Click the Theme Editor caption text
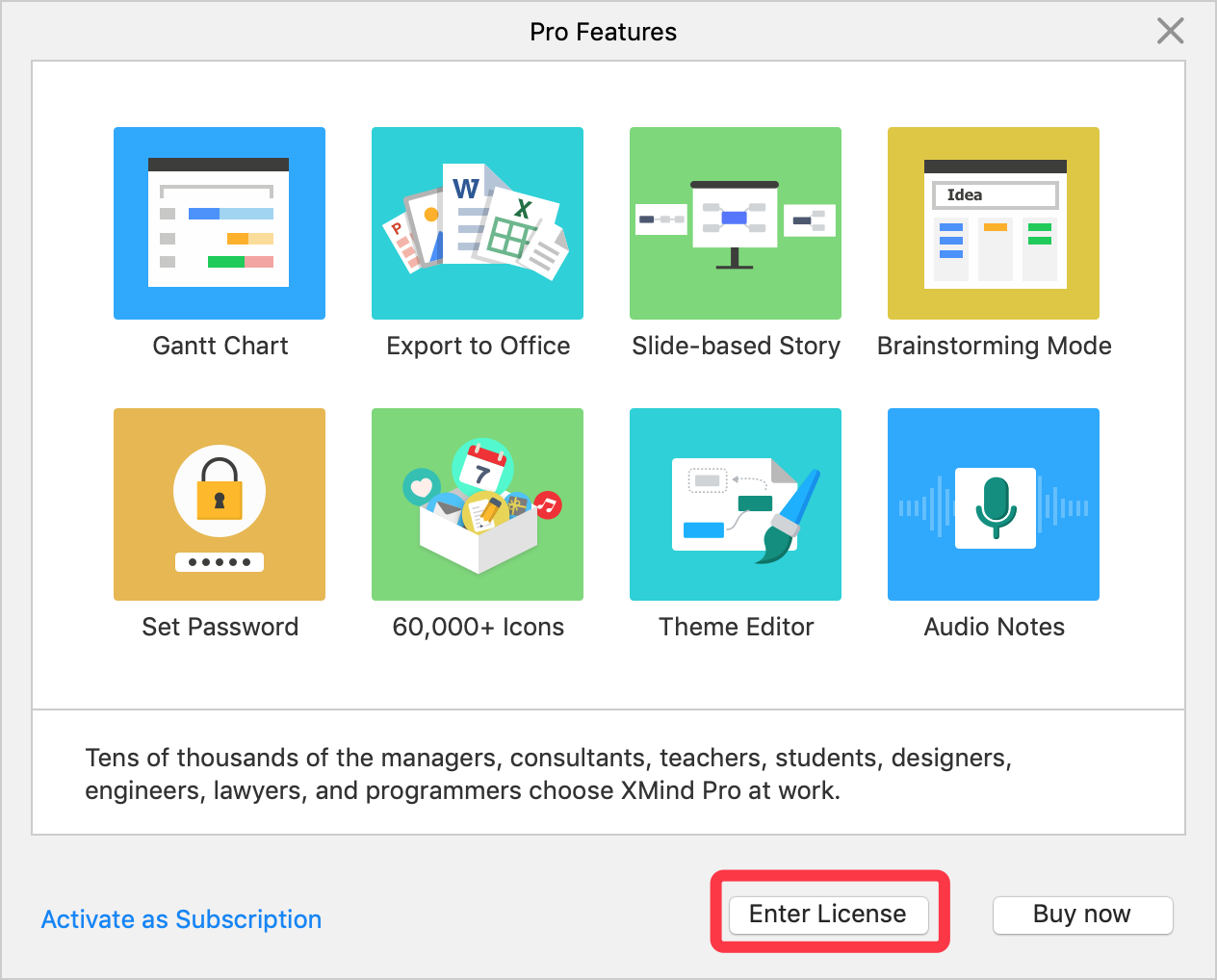 point(737,627)
